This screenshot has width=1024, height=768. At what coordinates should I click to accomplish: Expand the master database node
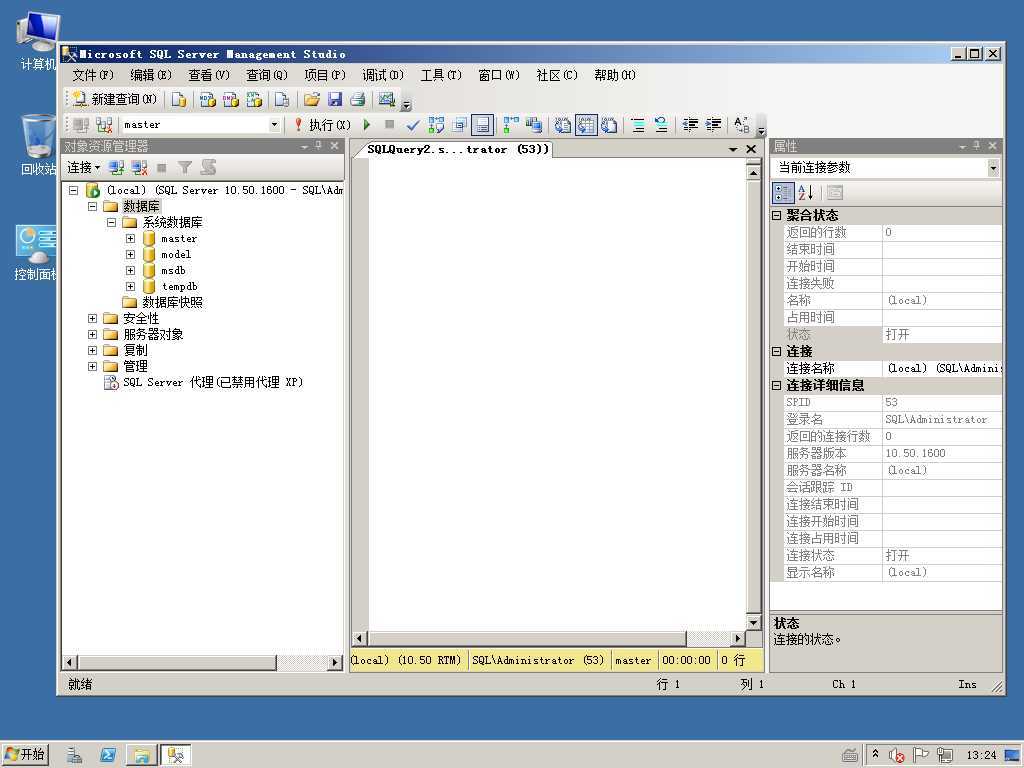pos(131,238)
